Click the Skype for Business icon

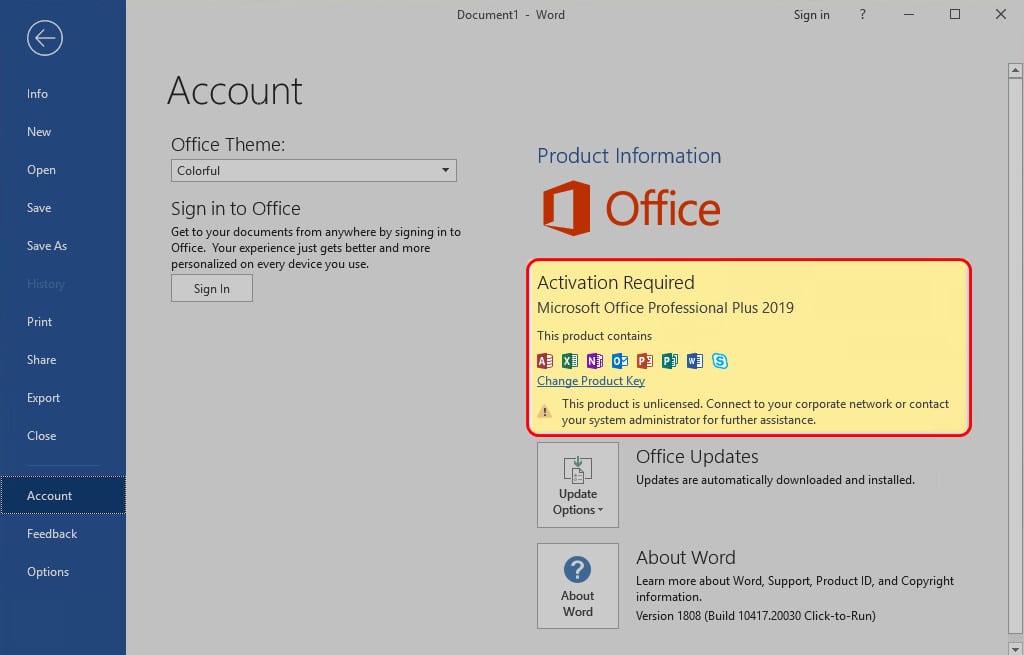tap(720, 360)
